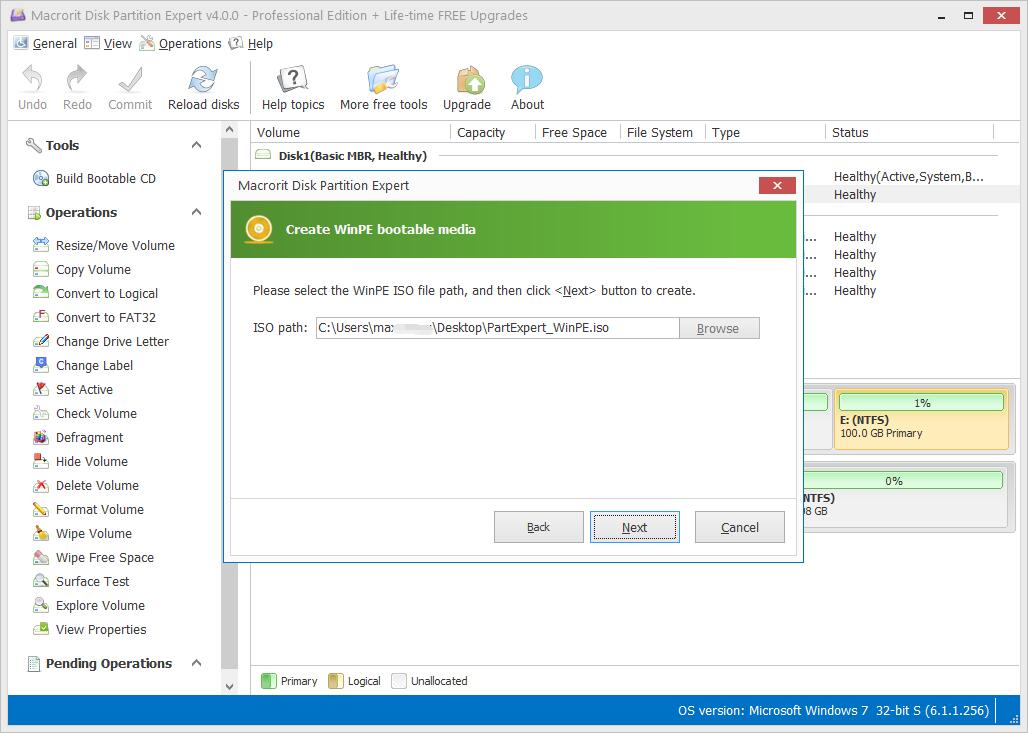Click inside the ISO path field
Viewport: 1028px width, 733px height.
[x=495, y=327]
